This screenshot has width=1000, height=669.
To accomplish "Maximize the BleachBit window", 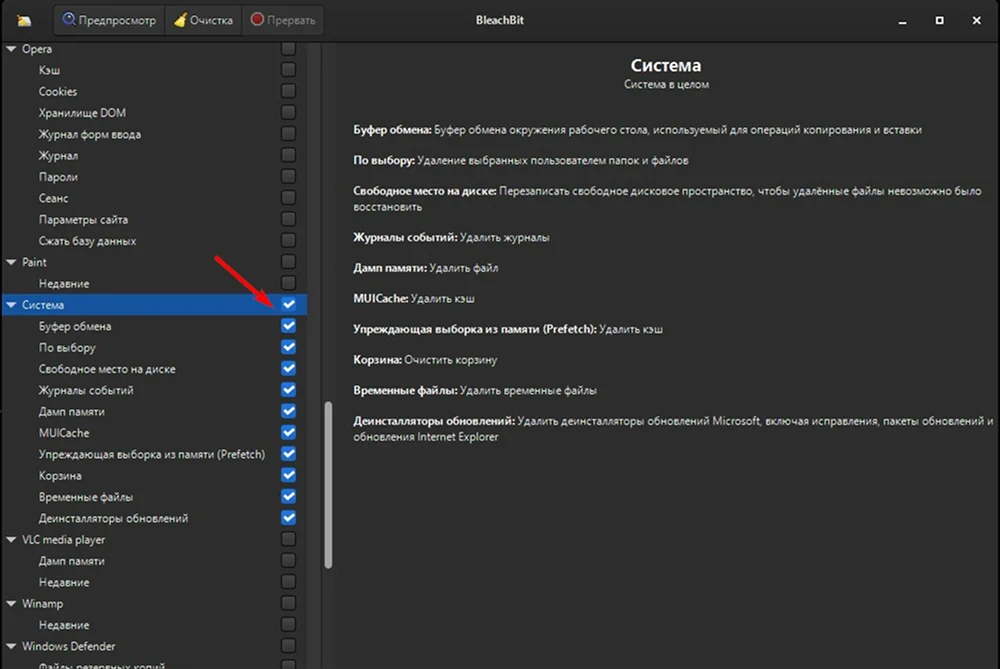I will pos(939,20).
